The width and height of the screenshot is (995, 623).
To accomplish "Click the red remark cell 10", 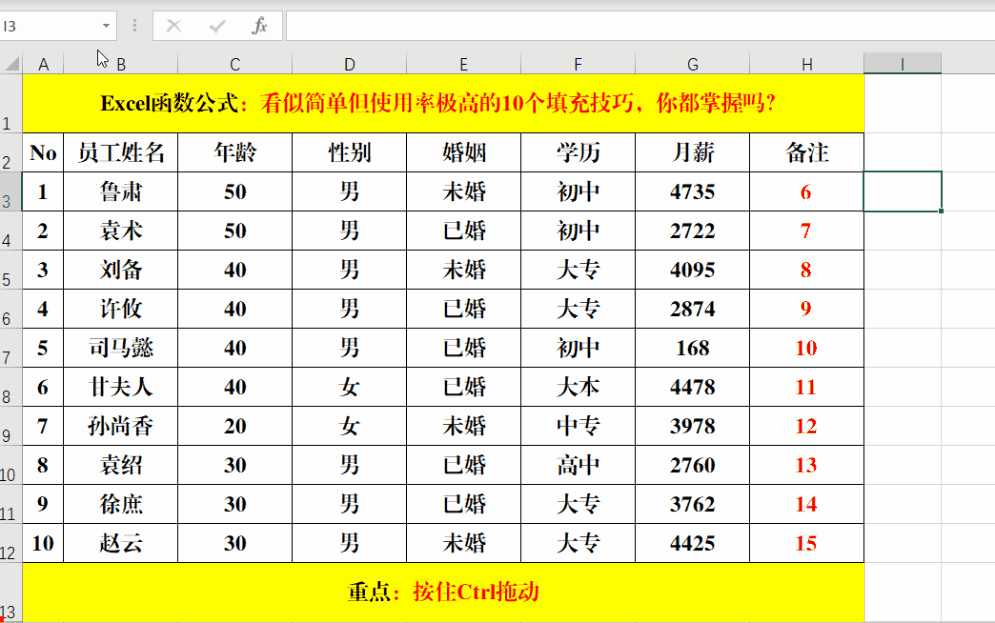I will [807, 348].
